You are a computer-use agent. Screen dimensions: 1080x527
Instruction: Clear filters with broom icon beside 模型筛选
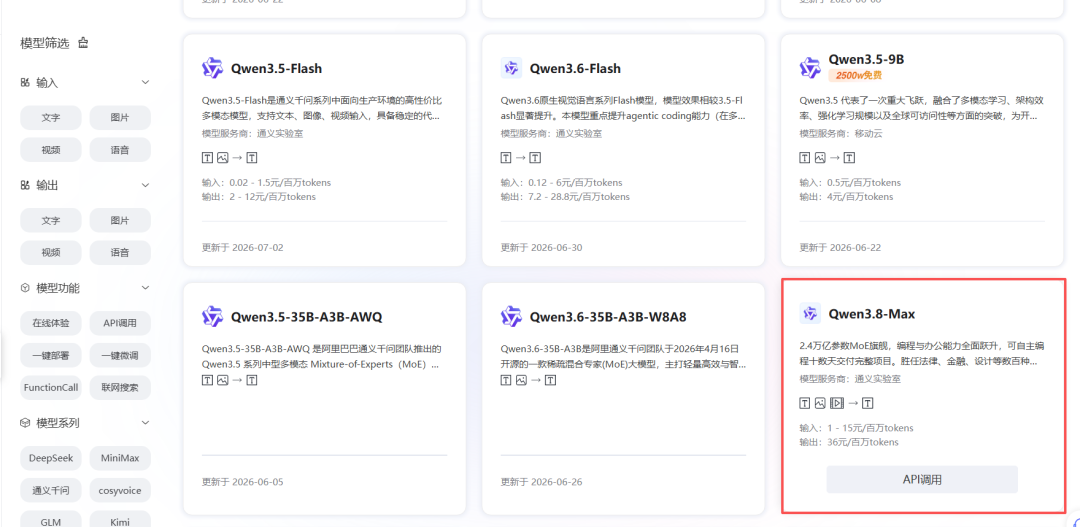coord(83,43)
